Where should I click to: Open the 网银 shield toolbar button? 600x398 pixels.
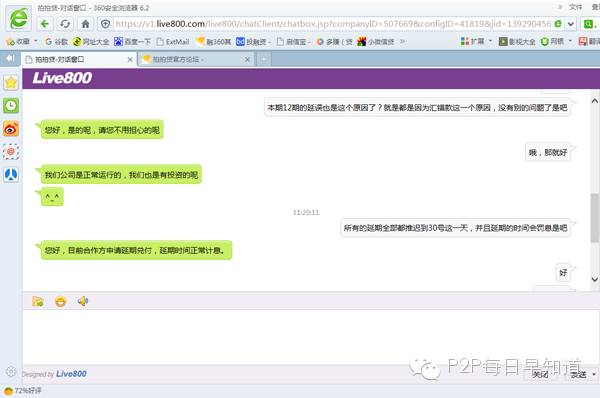pyautogui.click(x=552, y=41)
